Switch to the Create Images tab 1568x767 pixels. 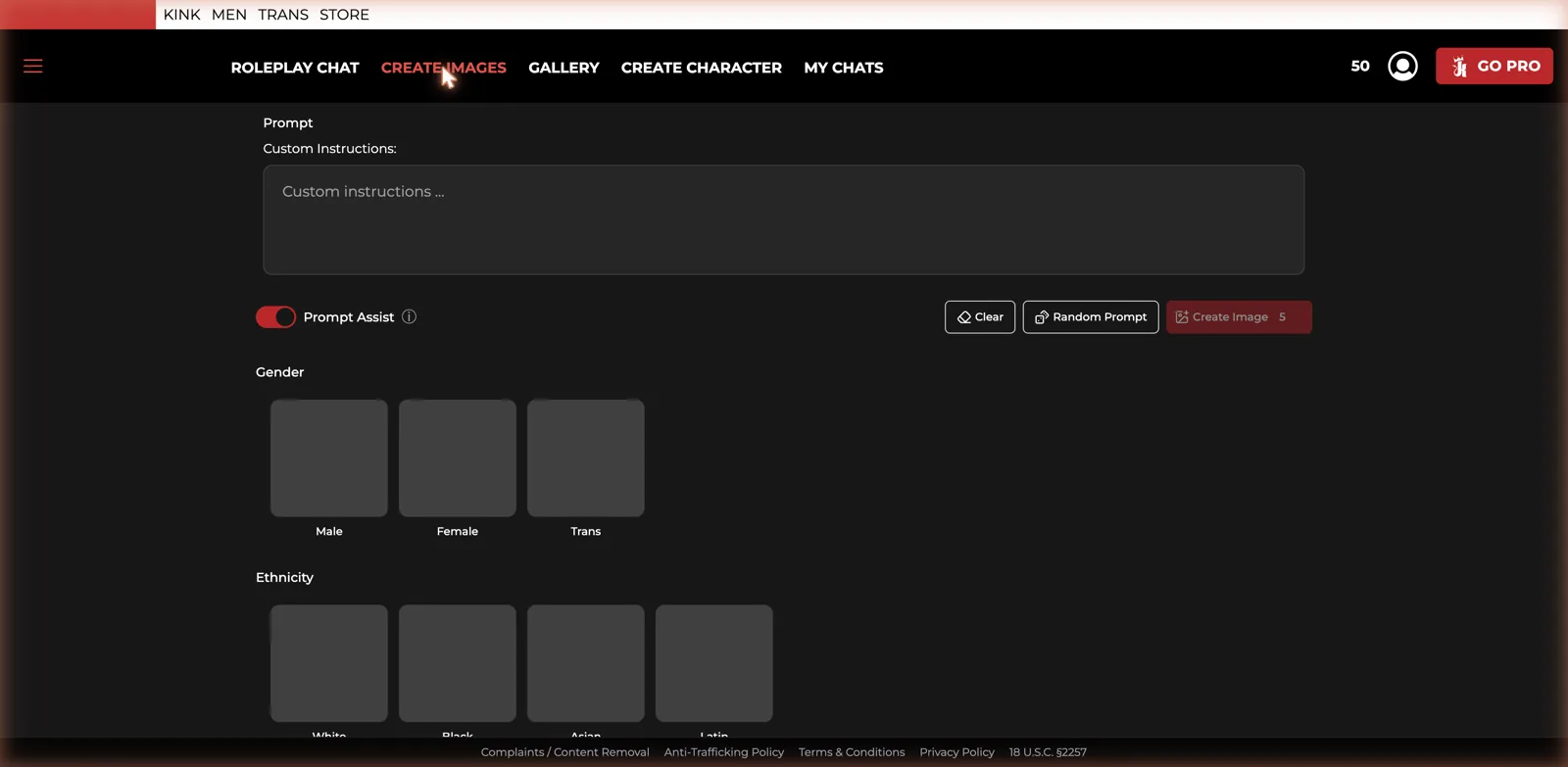(444, 68)
